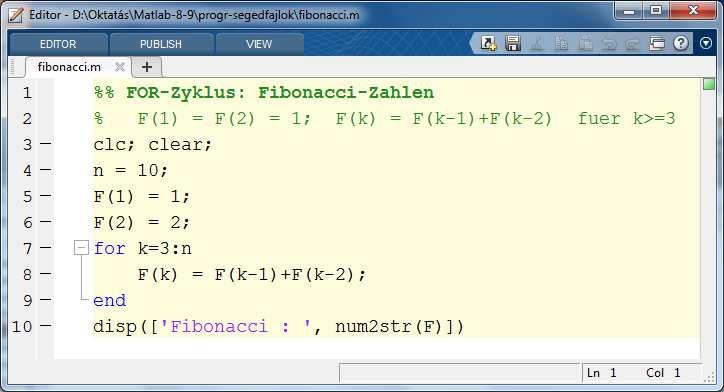Click the New Shortcut icon in quick access toolbar
The height and width of the screenshot is (392, 724).
tap(488, 43)
